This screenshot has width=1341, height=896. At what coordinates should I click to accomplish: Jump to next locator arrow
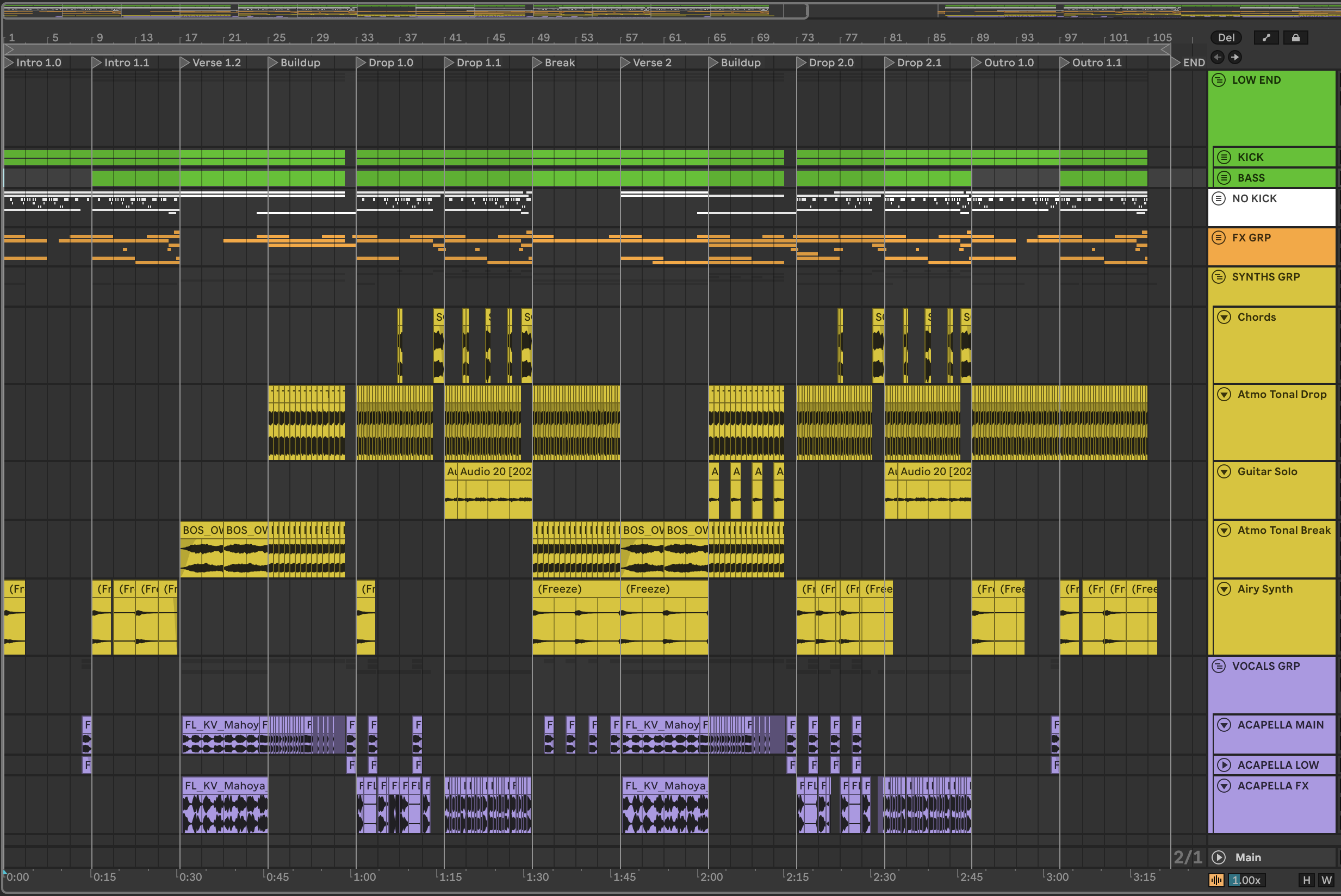(x=1235, y=57)
